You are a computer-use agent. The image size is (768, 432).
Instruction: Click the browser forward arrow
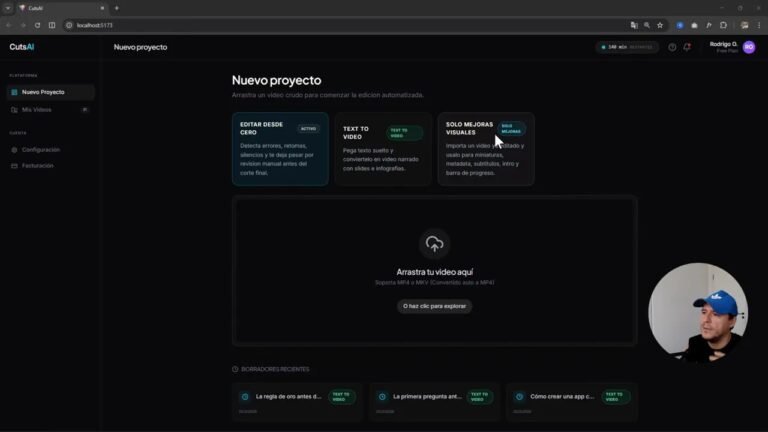click(23, 25)
